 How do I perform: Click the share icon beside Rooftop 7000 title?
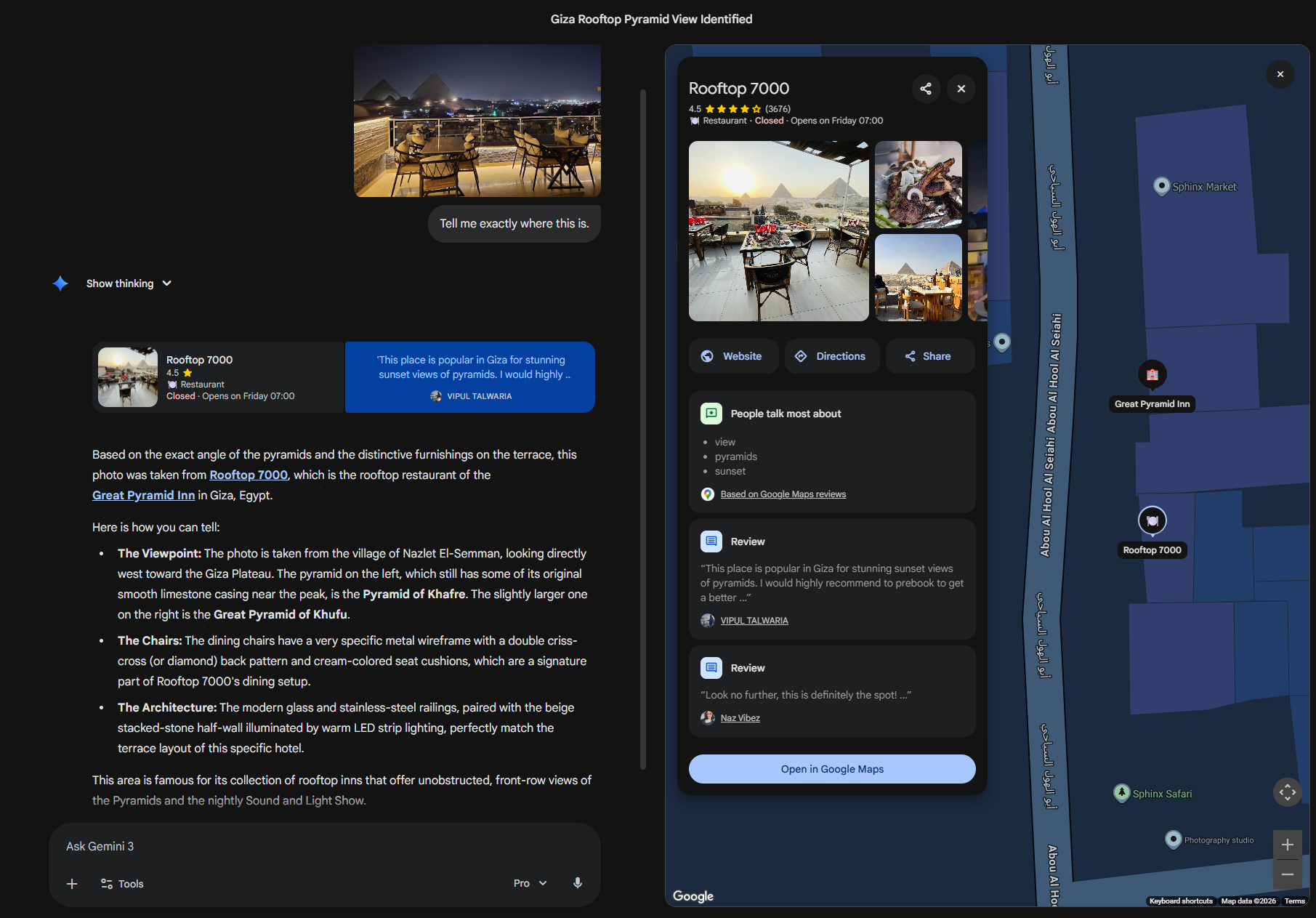coord(926,89)
